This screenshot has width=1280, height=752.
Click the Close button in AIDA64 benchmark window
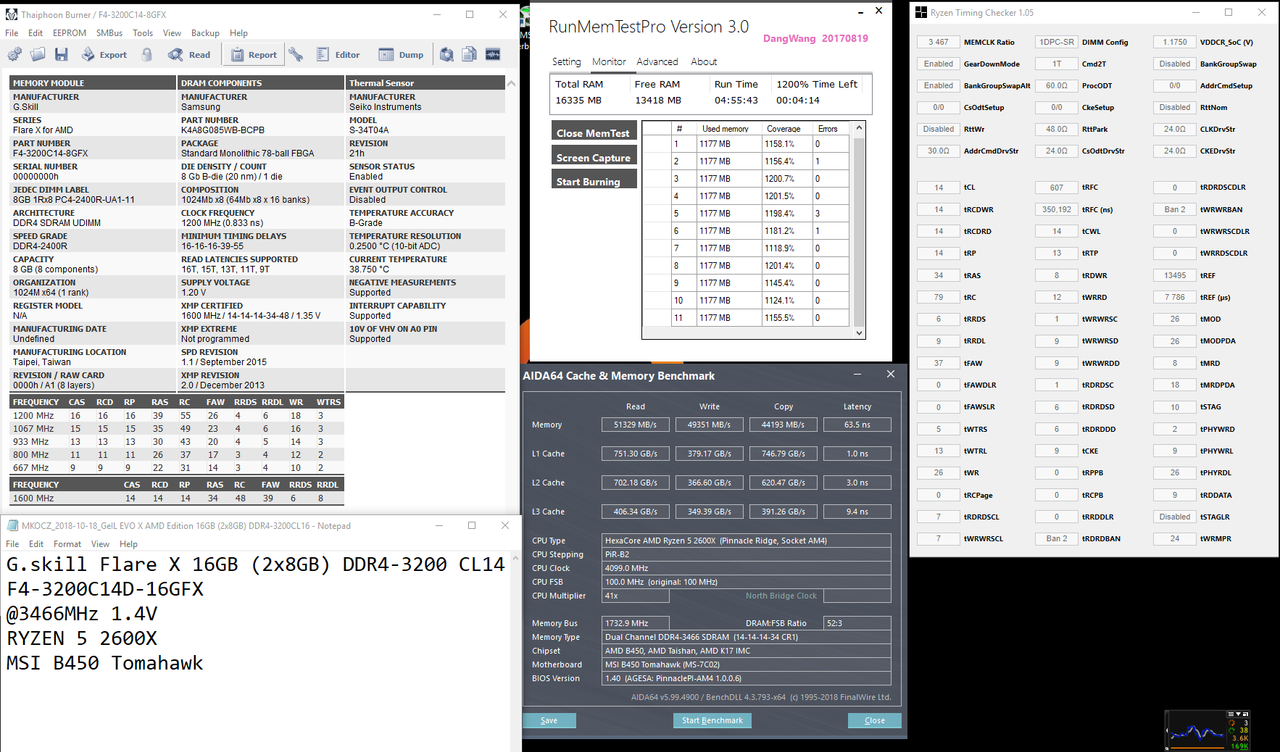(874, 720)
